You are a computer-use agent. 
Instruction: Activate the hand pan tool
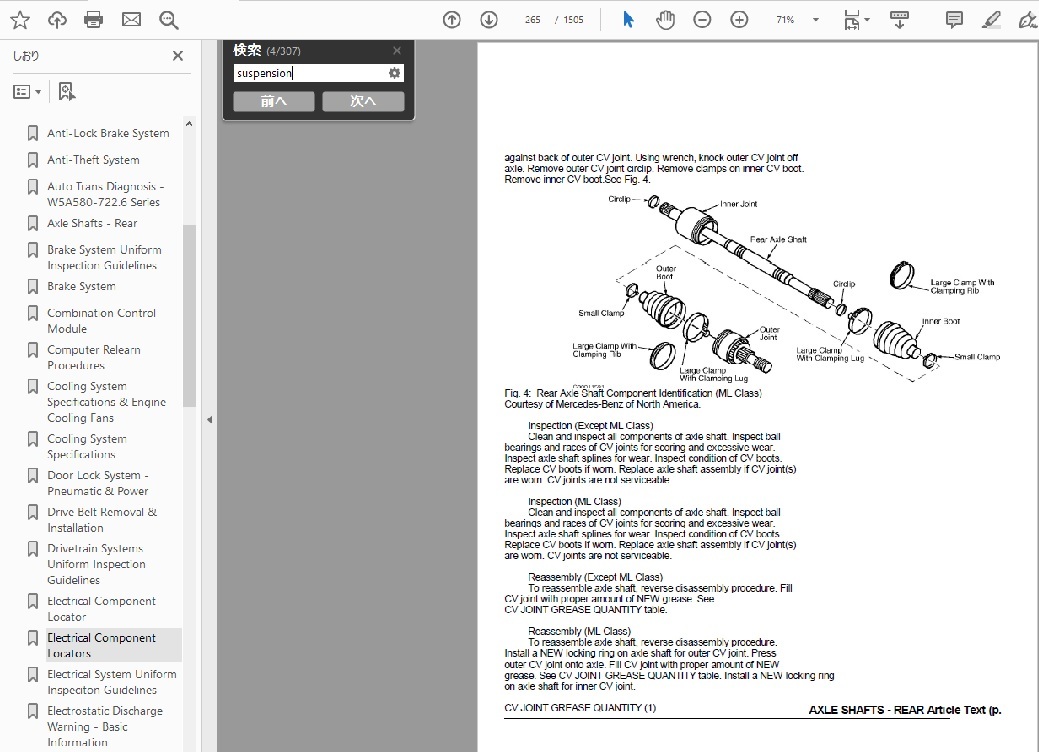pos(665,20)
